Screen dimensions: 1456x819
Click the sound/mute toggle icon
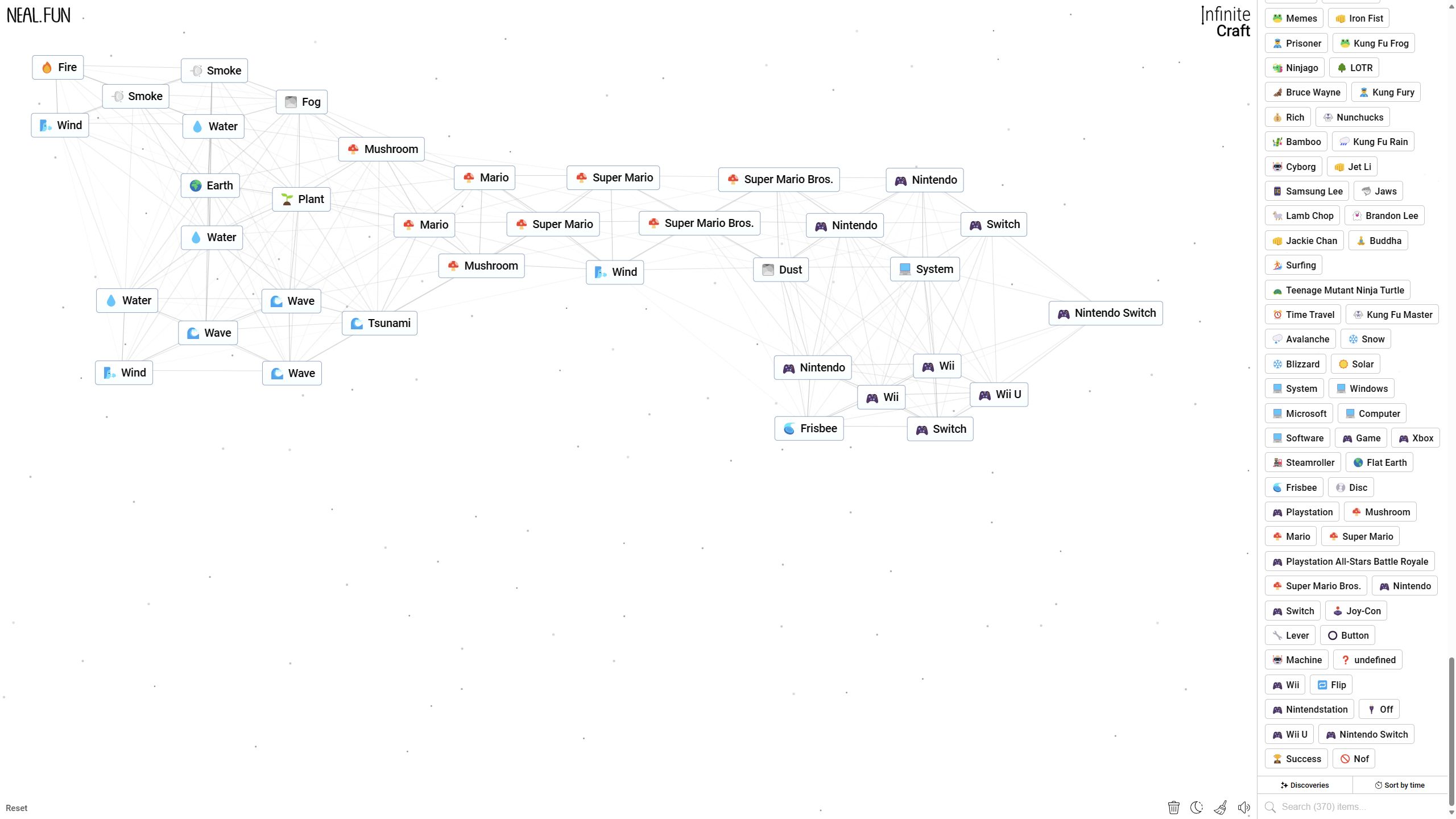[1244, 807]
